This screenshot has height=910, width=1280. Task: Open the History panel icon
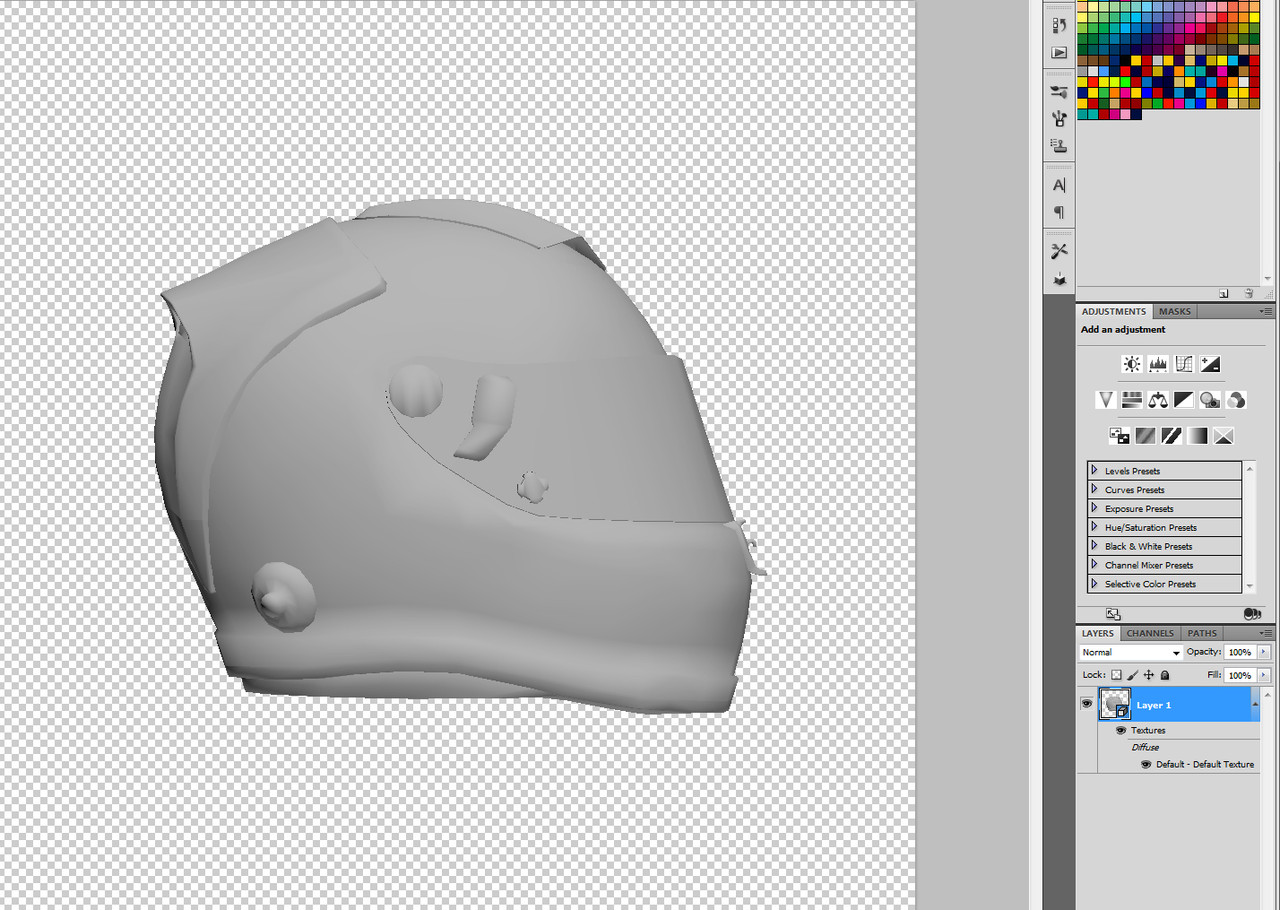pyautogui.click(x=1059, y=25)
